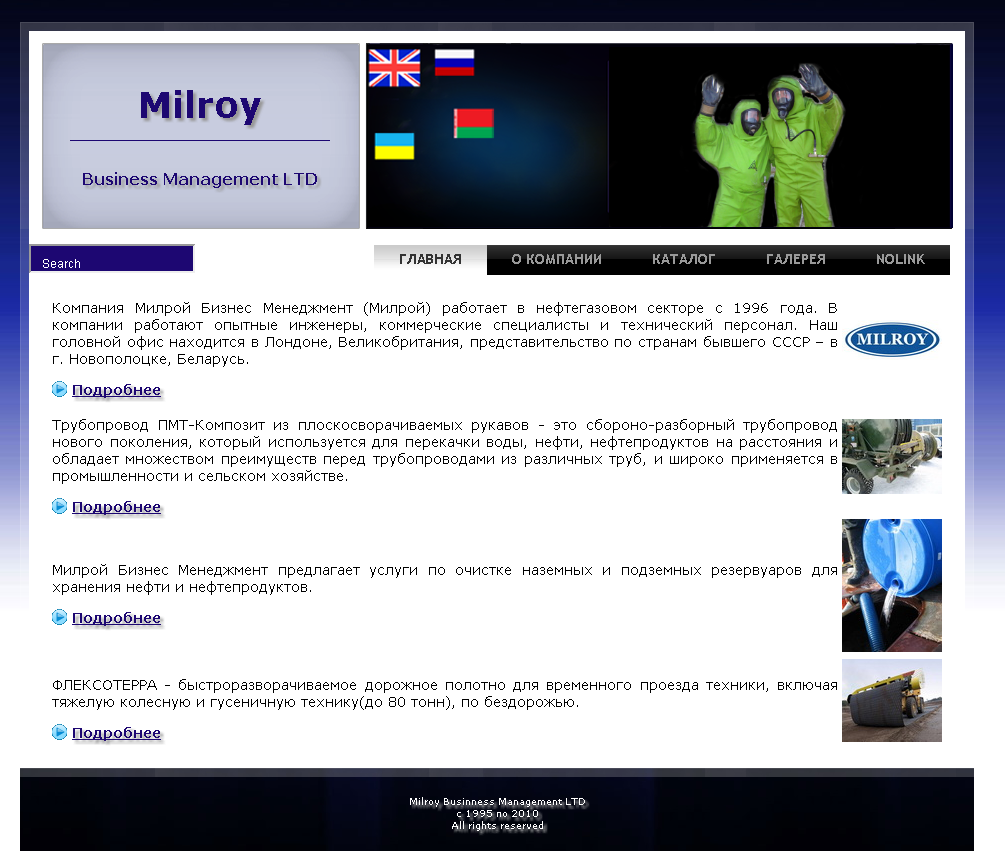The height and width of the screenshot is (851, 1005).
Task: Click the pipeline equipment thumbnail image
Action: (891, 456)
